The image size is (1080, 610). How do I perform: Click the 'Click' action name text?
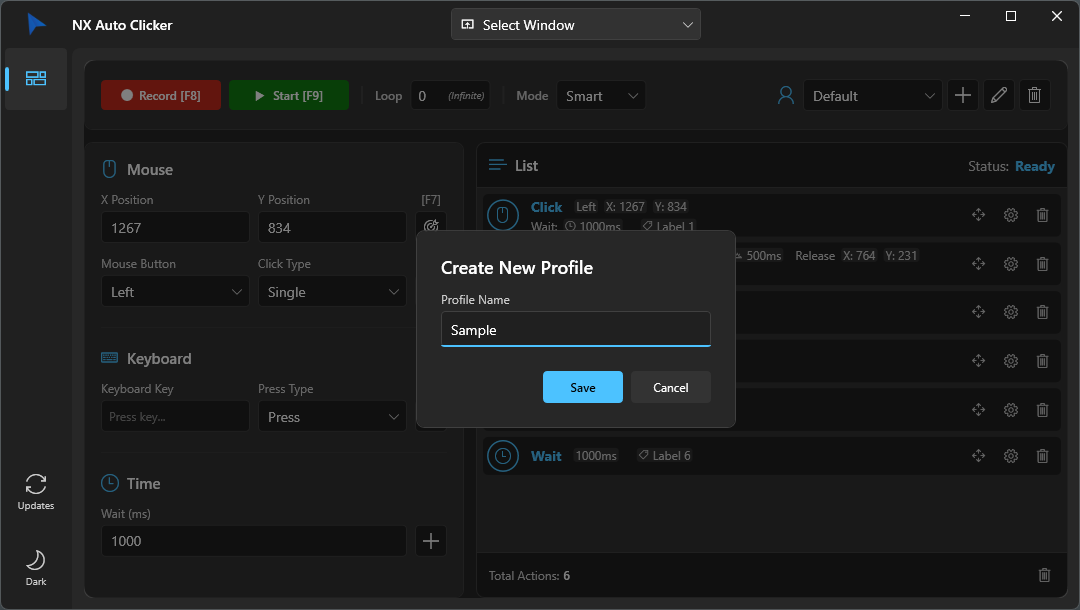point(546,207)
